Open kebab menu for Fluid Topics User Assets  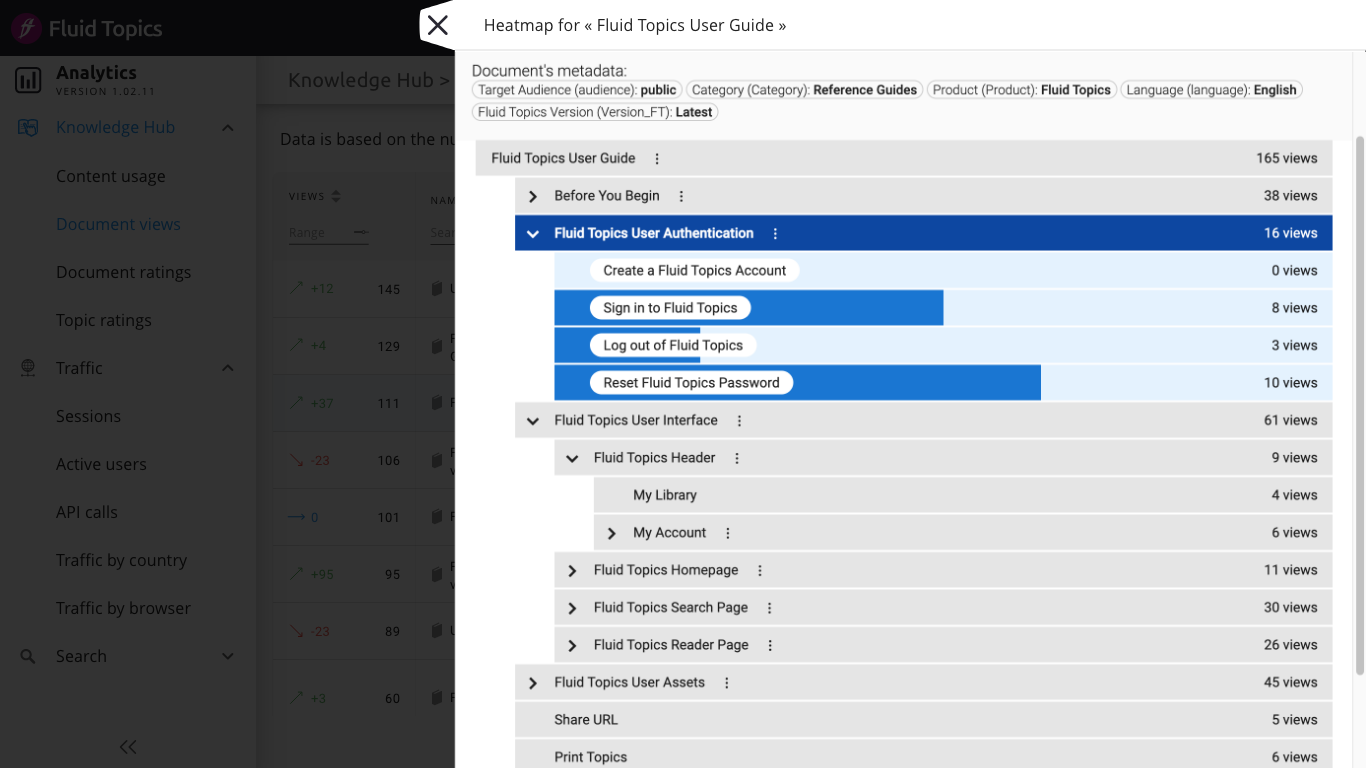pos(727,683)
